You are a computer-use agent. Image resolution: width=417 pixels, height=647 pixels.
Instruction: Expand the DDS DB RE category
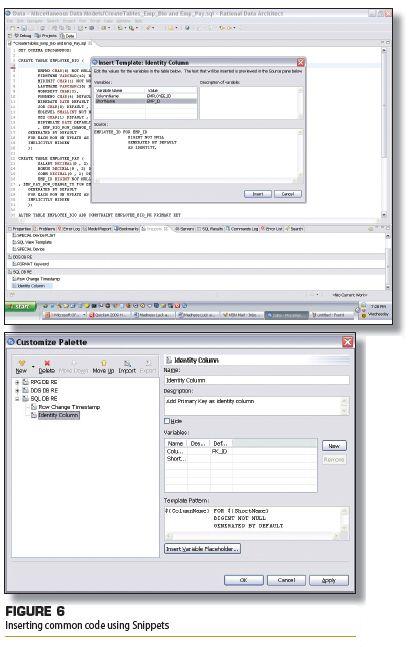tap(17, 391)
